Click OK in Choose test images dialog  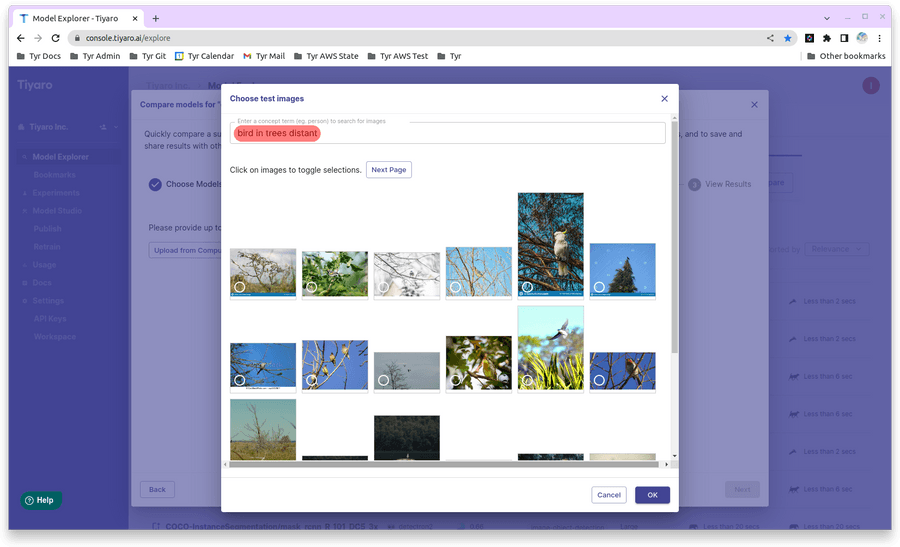click(653, 495)
